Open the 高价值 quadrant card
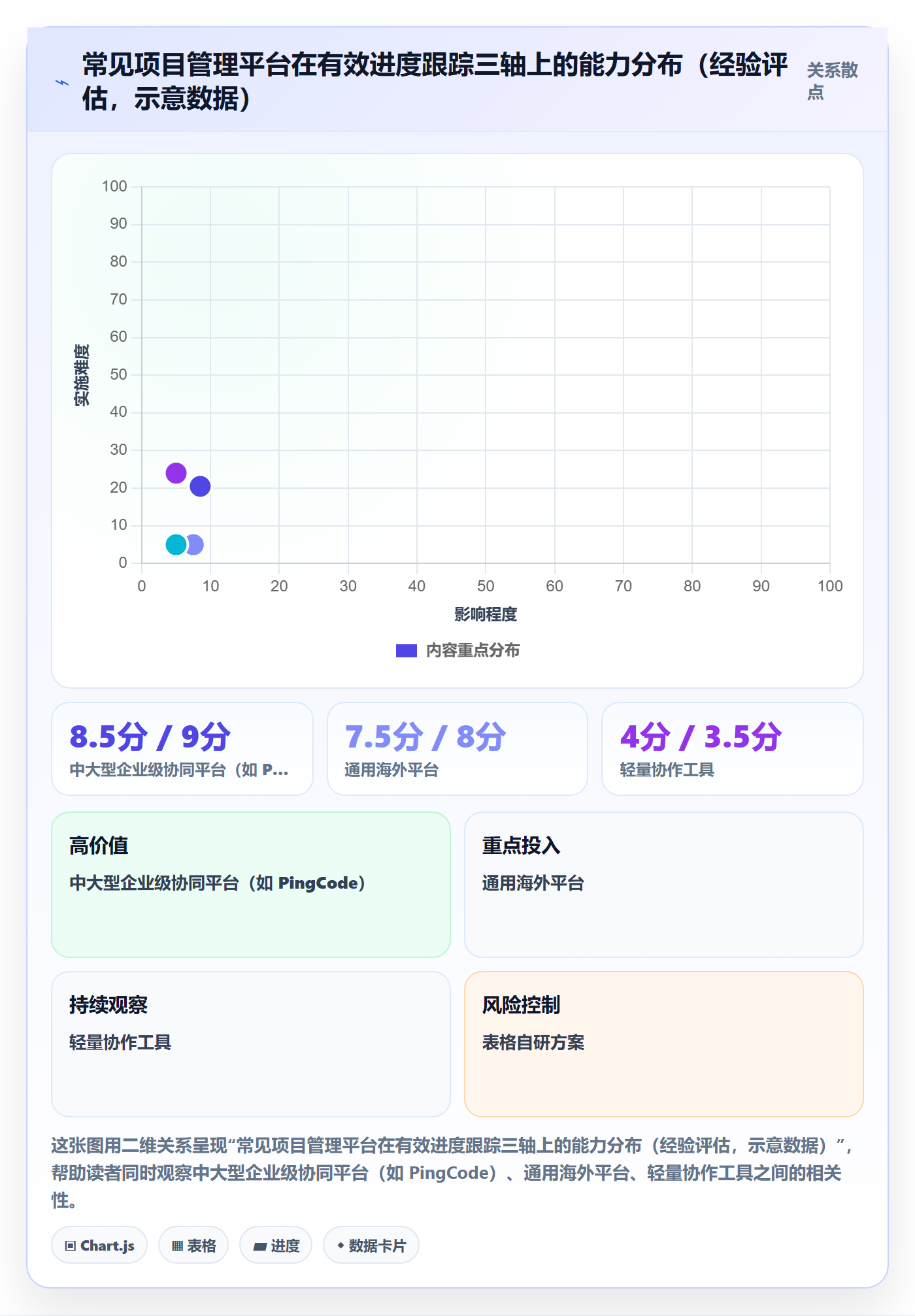This screenshot has width=915, height=1316. [251, 885]
